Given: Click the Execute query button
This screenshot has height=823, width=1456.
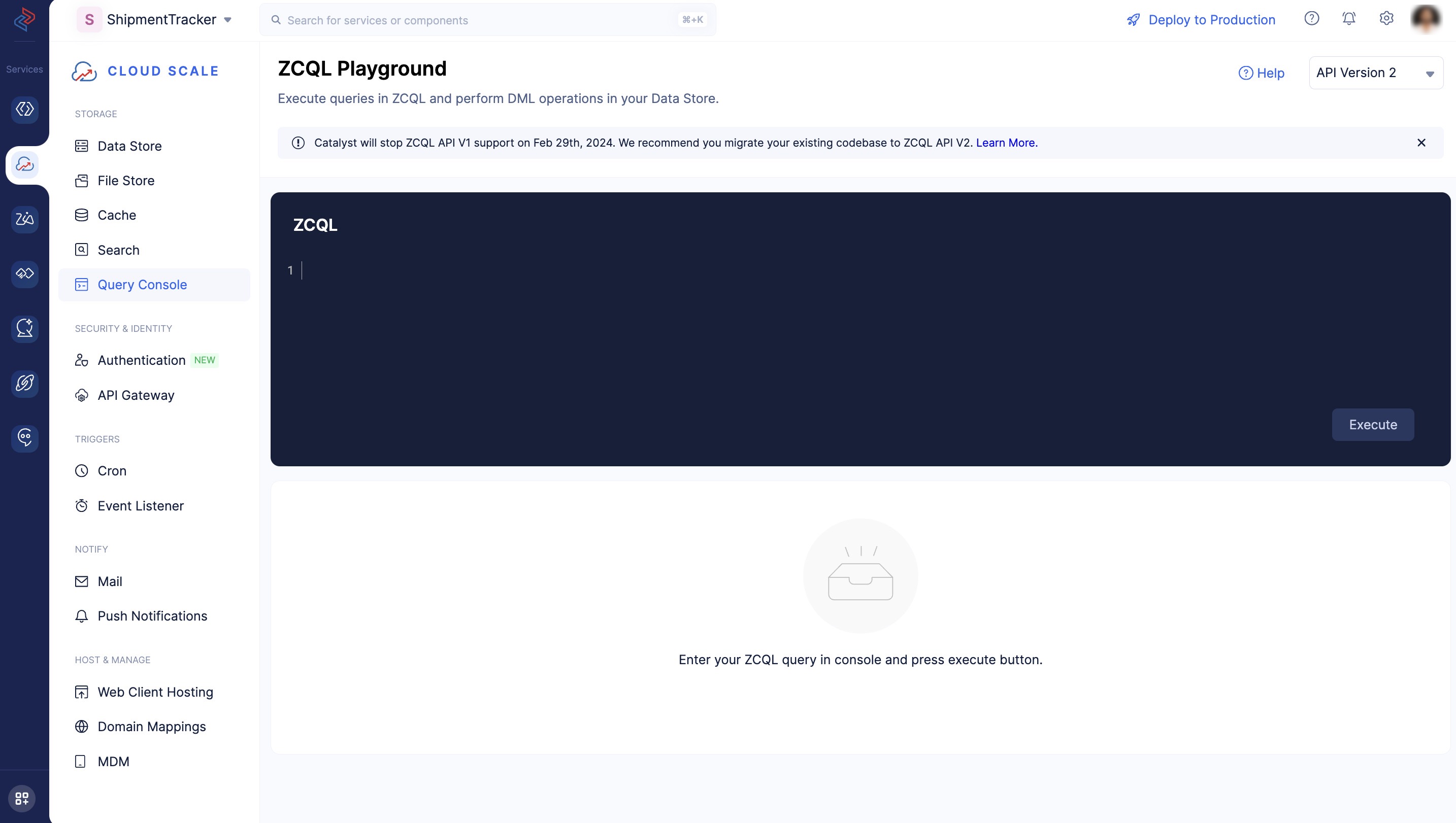Looking at the screenshot, I should coord(1373,424).
